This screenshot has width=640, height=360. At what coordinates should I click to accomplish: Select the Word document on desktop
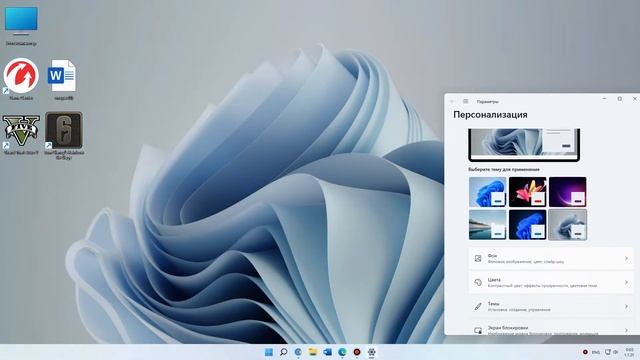click(x=62, y=80)
